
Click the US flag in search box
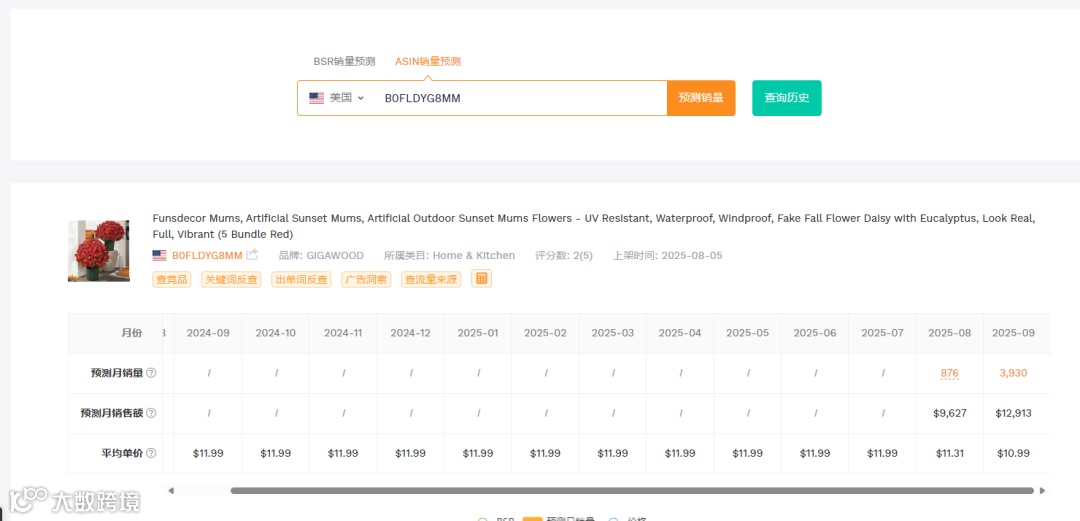pyautogui.click(x=316, y=98)
